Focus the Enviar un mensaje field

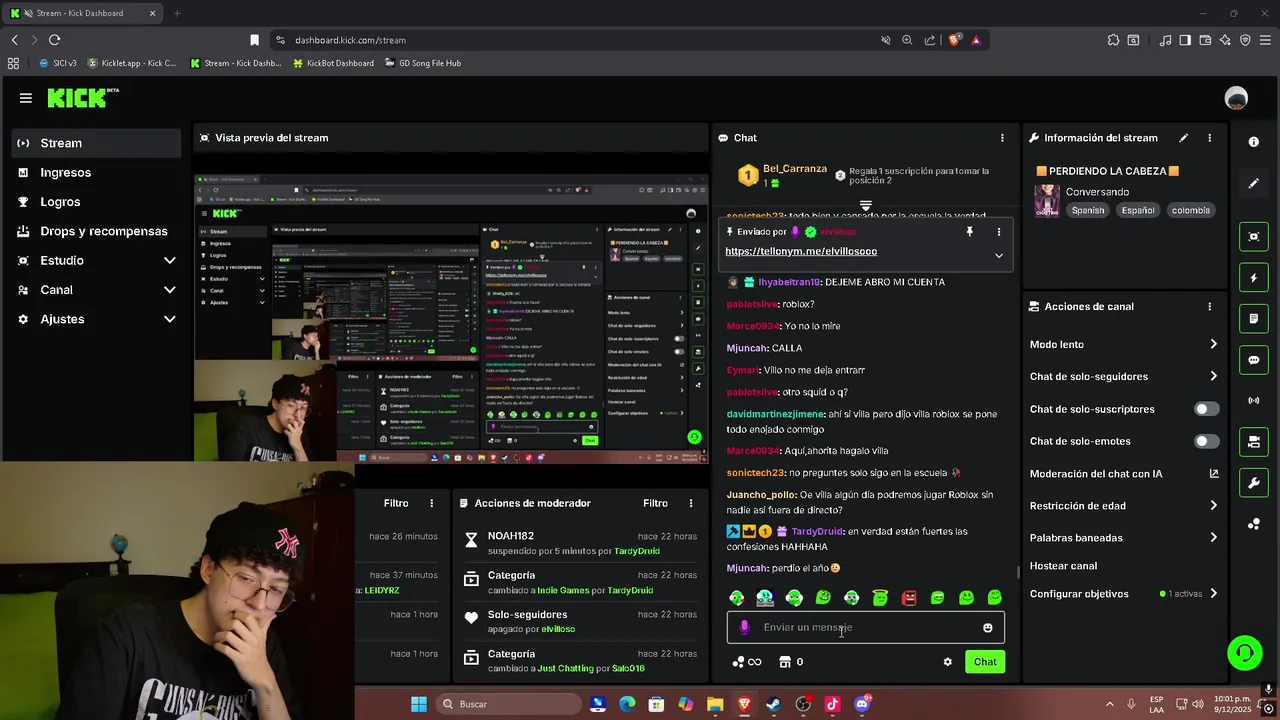pos(866,628)
